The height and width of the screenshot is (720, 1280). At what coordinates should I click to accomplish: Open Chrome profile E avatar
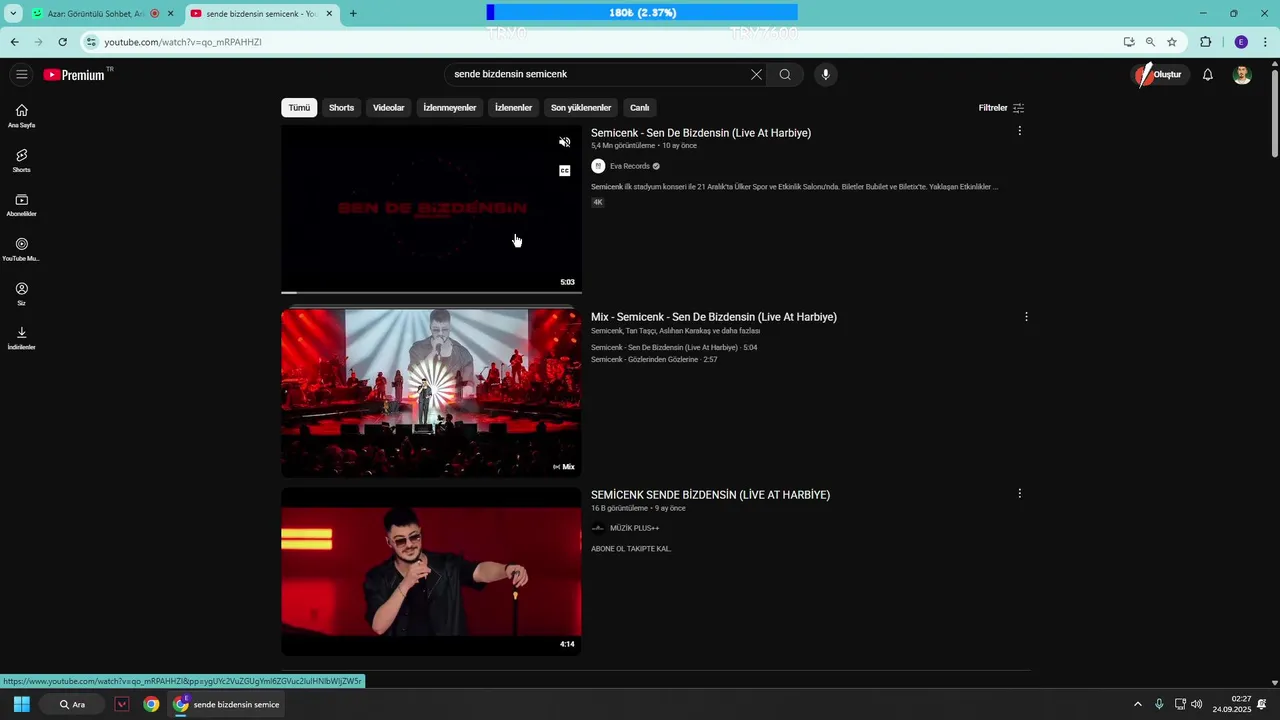click(1241, 42)
